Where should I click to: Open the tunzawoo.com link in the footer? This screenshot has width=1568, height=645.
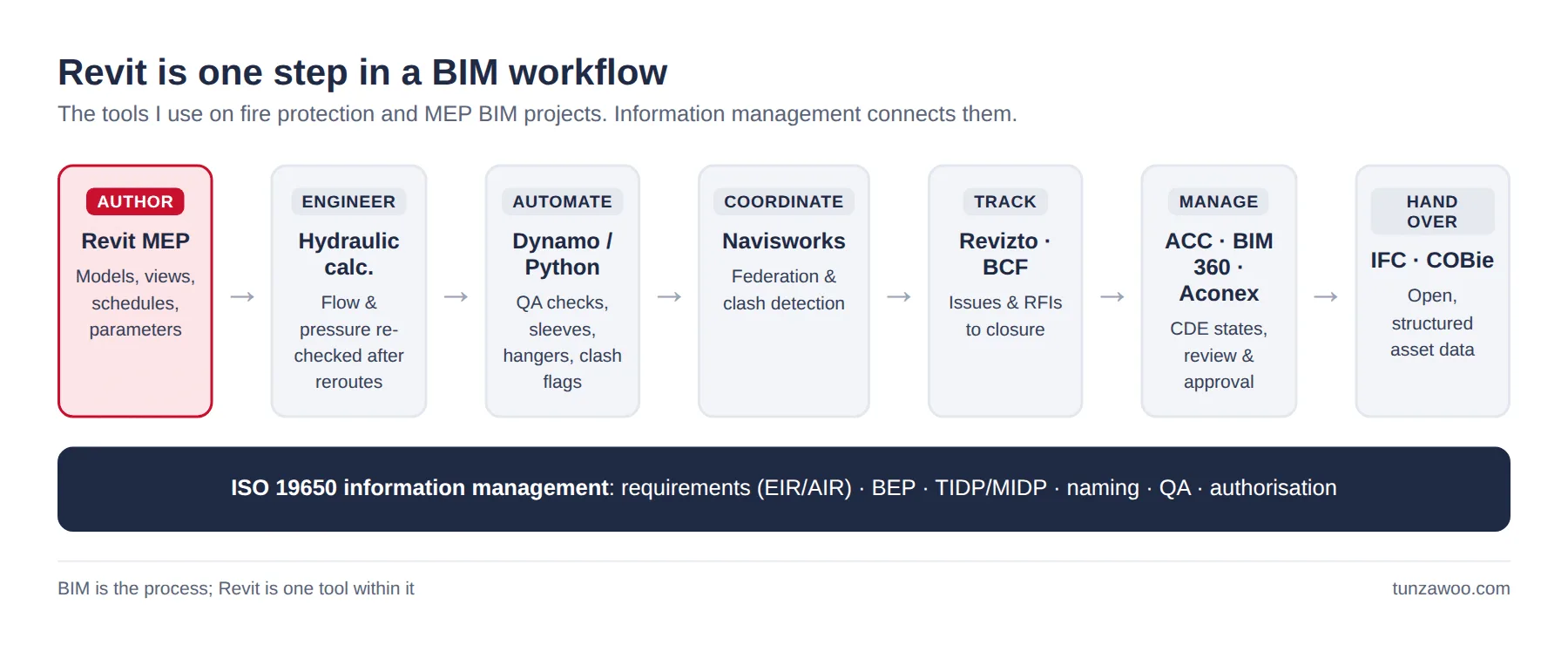point(1450,588)
